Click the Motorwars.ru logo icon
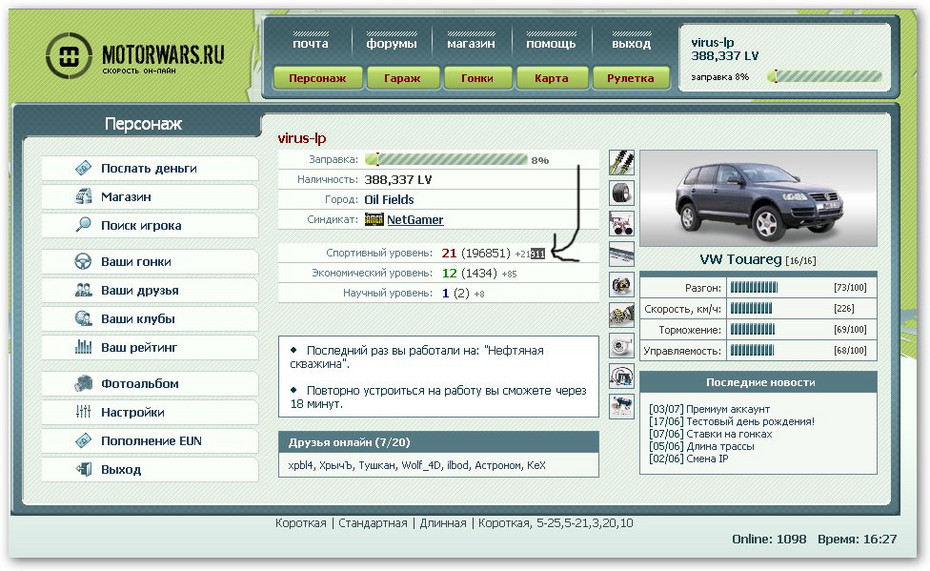 (69, 56)
